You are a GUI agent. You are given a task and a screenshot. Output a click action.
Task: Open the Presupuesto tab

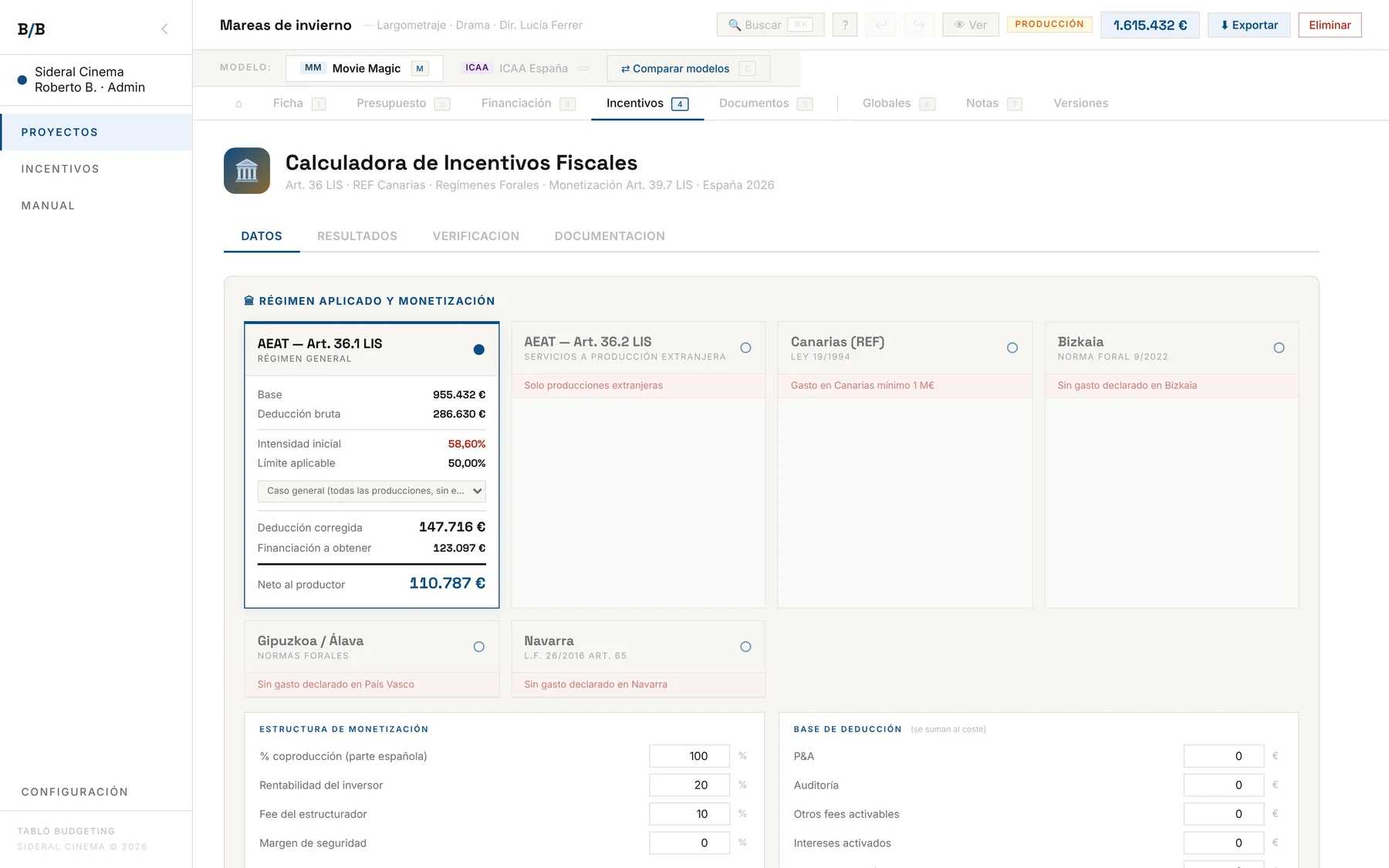point(403,103)
